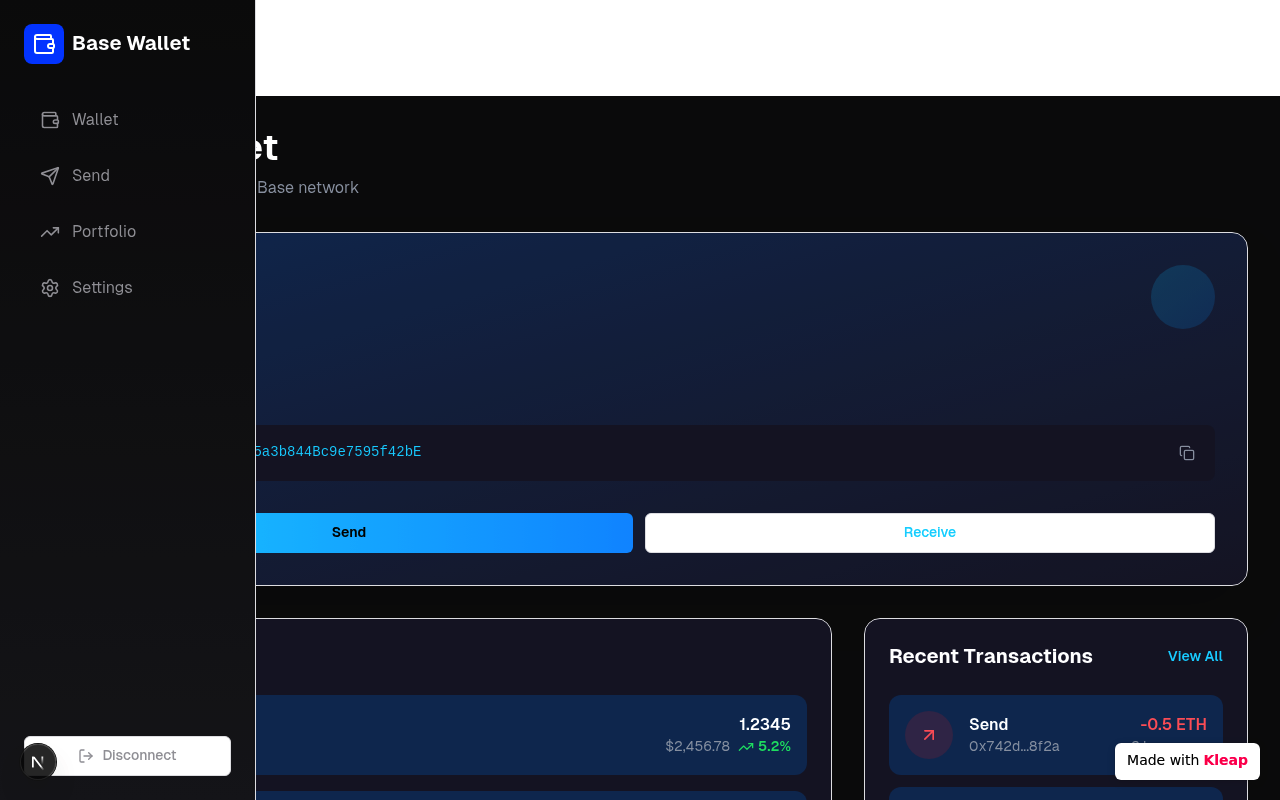
Task: Open the Portfolio sidebar item
Action: click(x=128, y=232)
